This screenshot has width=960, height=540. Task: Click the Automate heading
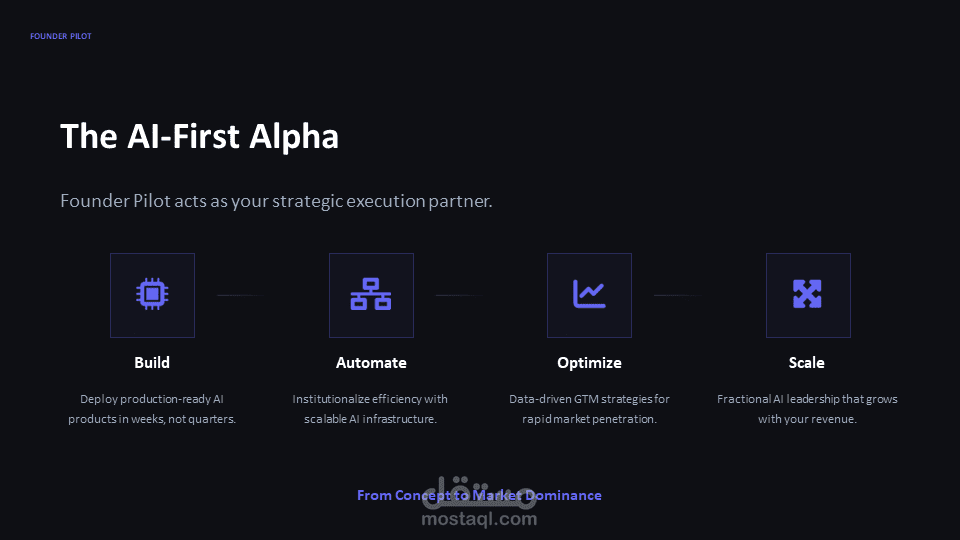[x=371, y=362]
